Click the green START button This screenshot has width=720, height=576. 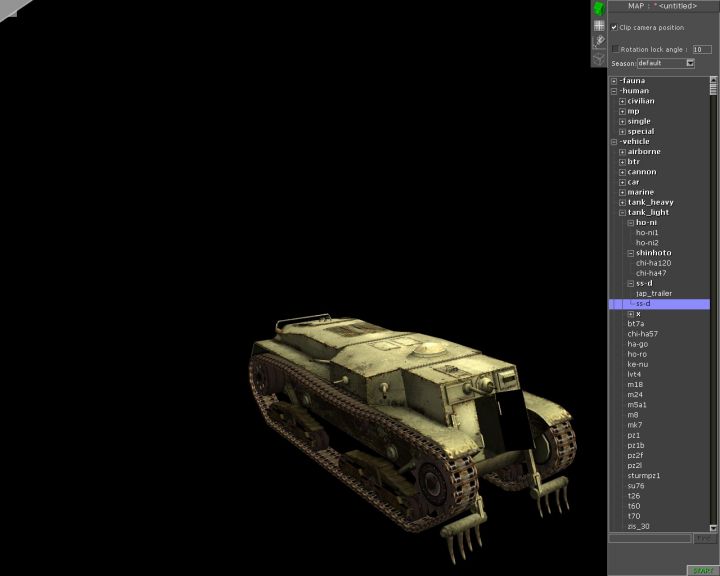(702, 570)
